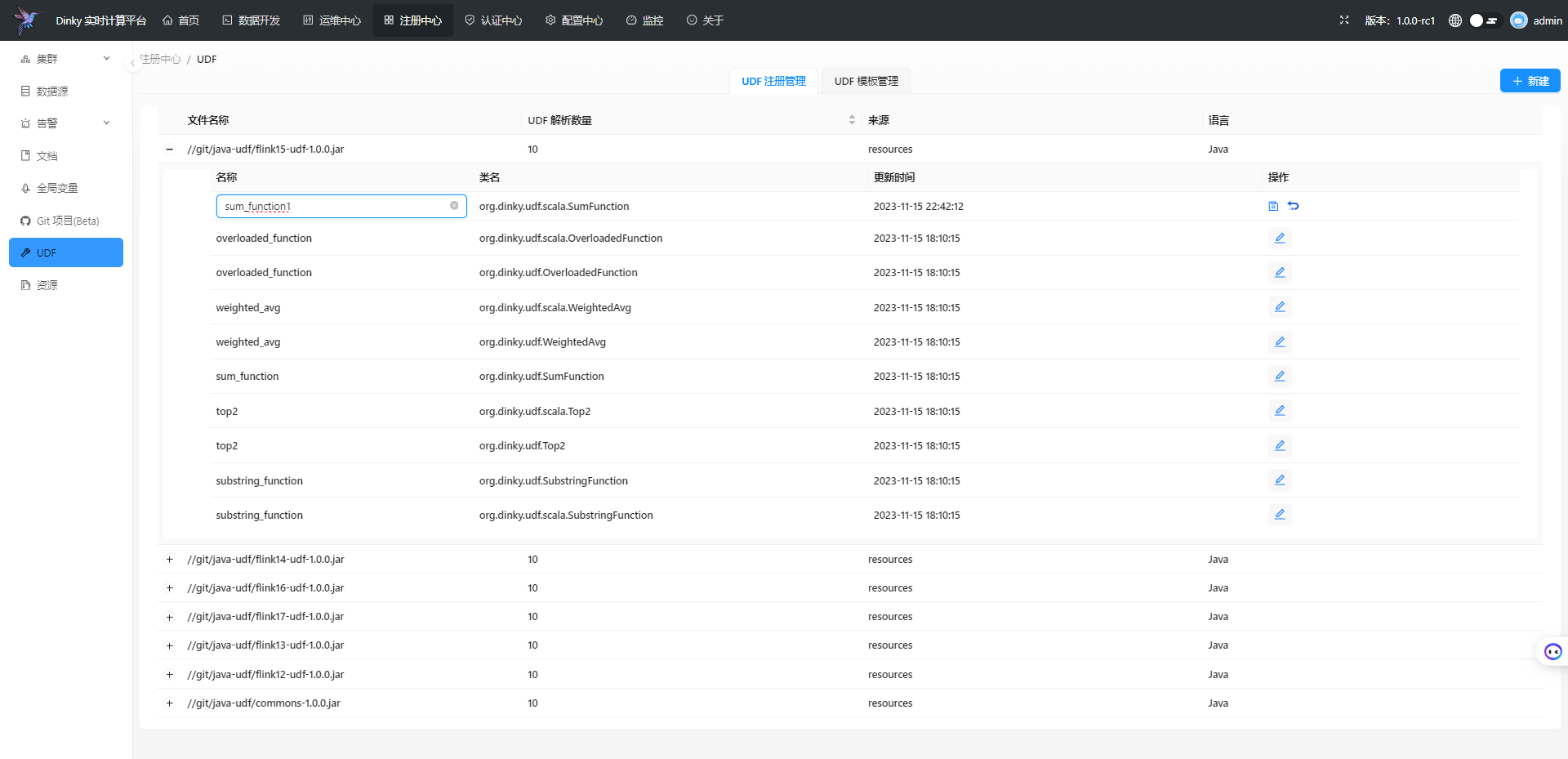This screenshot has width=1568, height=759.
Task: Clear the sum_function1 input text
Action: tap(454, 206)
